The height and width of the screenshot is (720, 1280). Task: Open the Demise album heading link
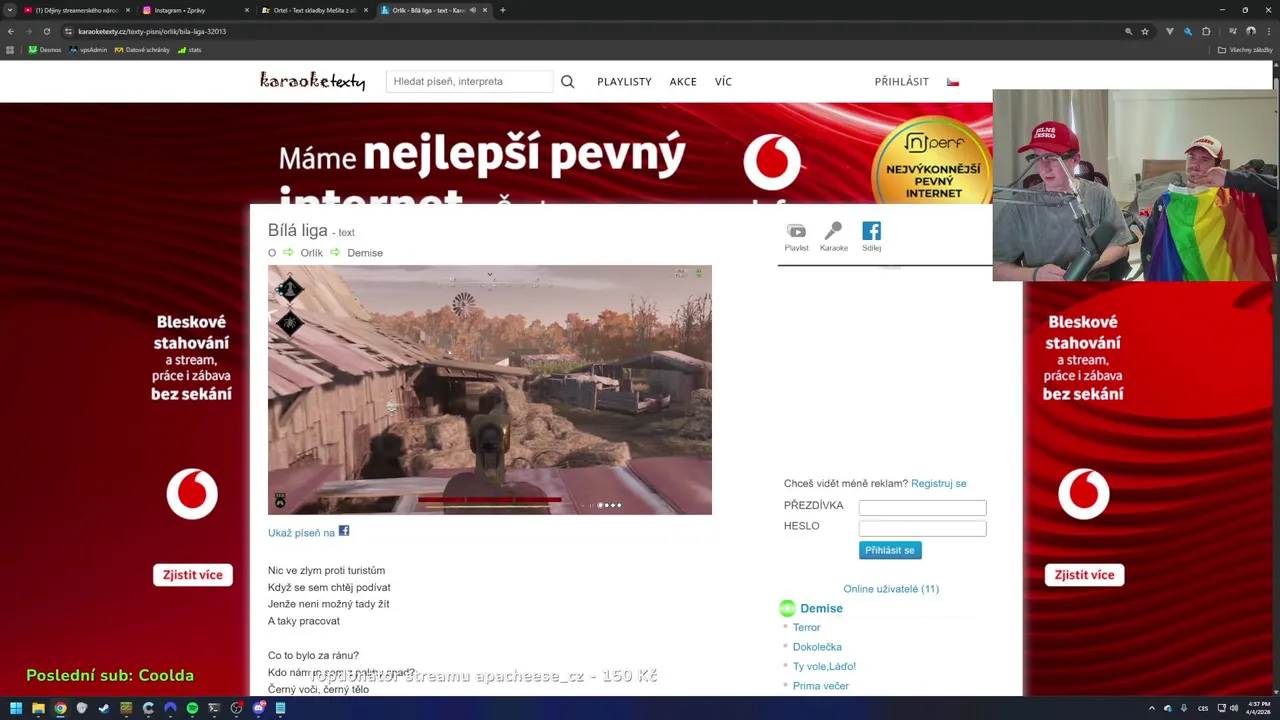(821, 608)
